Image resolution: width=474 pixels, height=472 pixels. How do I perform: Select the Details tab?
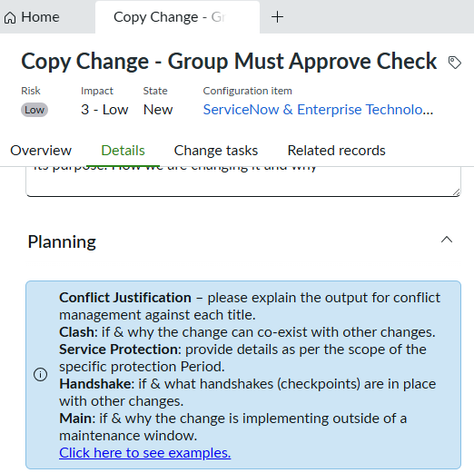point(123,150)
